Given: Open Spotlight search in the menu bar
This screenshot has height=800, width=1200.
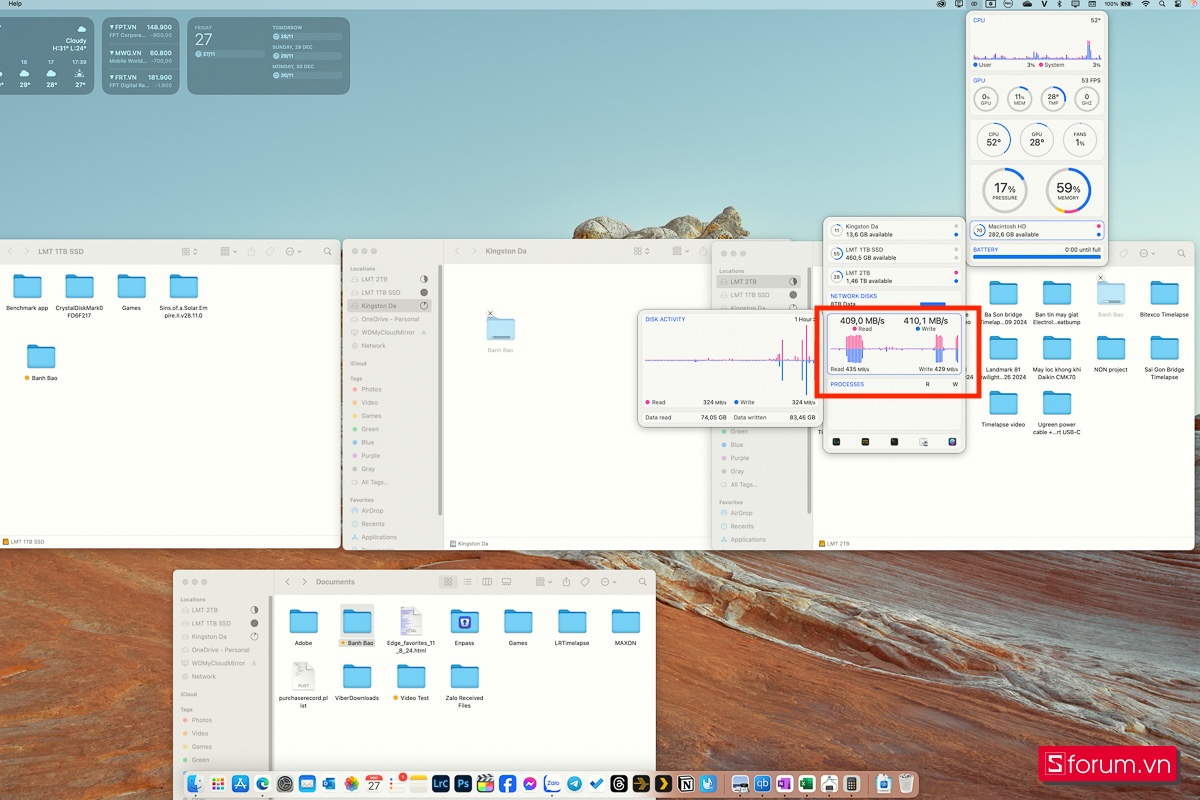Looking at the screenshot, I should [1162, 4].
